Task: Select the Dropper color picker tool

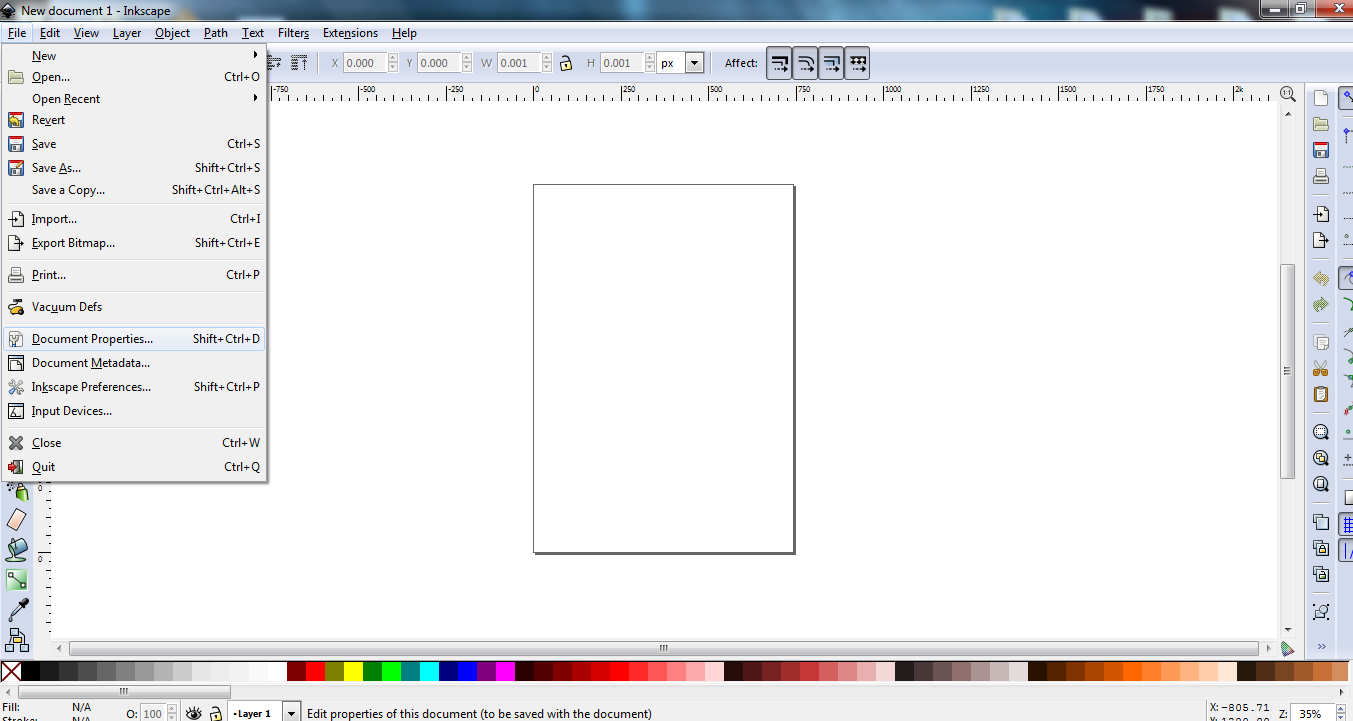Action: pos(17,609)
